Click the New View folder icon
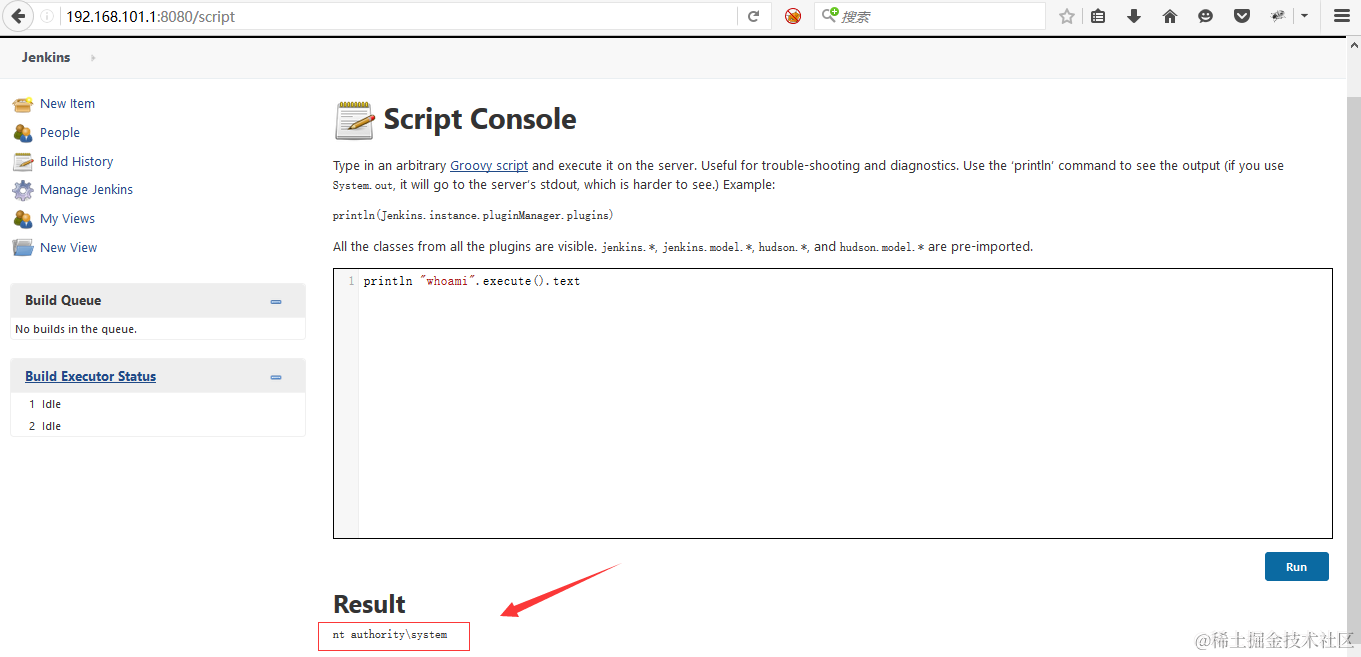 (22, 248)
